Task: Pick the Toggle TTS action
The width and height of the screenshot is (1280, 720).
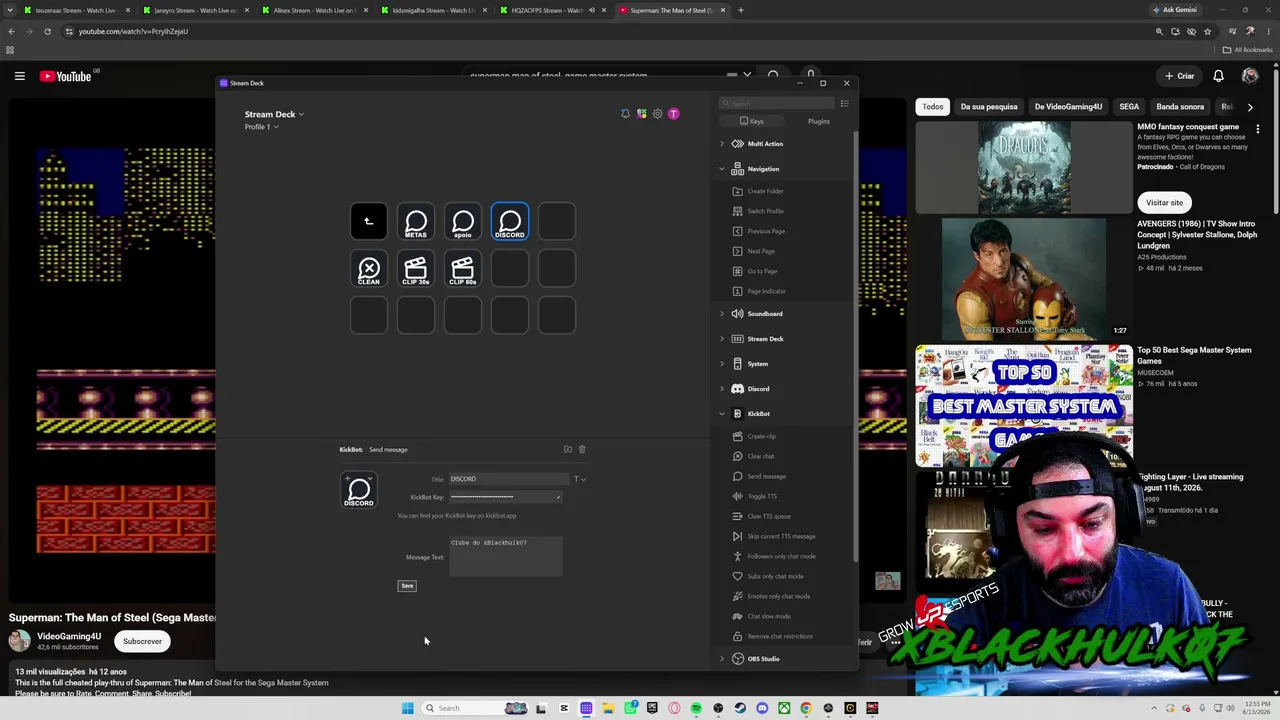Action: tap(762, 496)
